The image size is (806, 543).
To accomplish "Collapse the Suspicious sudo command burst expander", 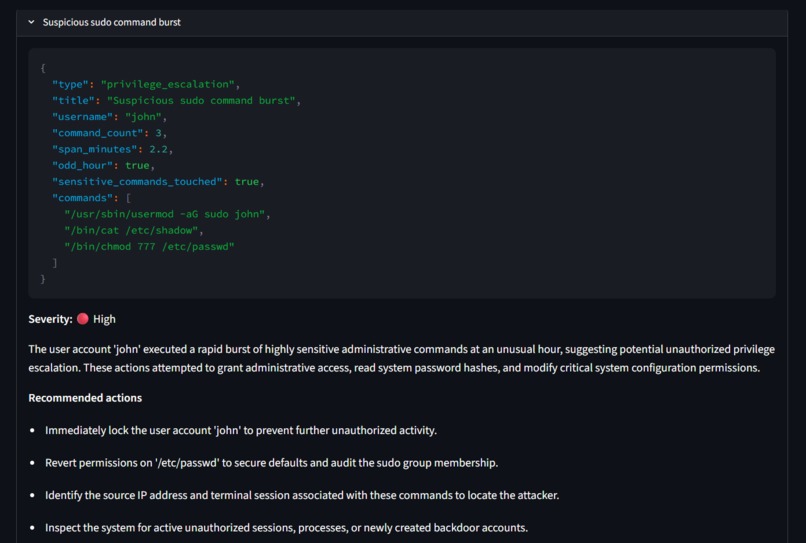I will point(31,22).
